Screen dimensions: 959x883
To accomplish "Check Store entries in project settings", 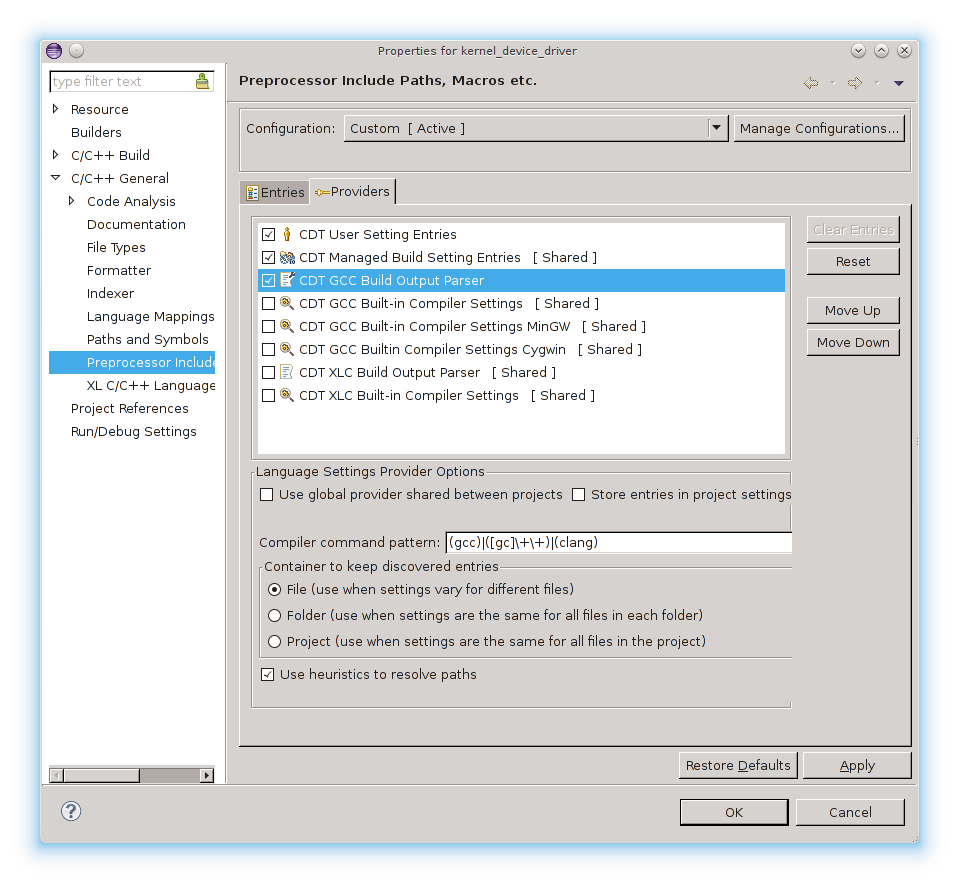I will point(579,494).
